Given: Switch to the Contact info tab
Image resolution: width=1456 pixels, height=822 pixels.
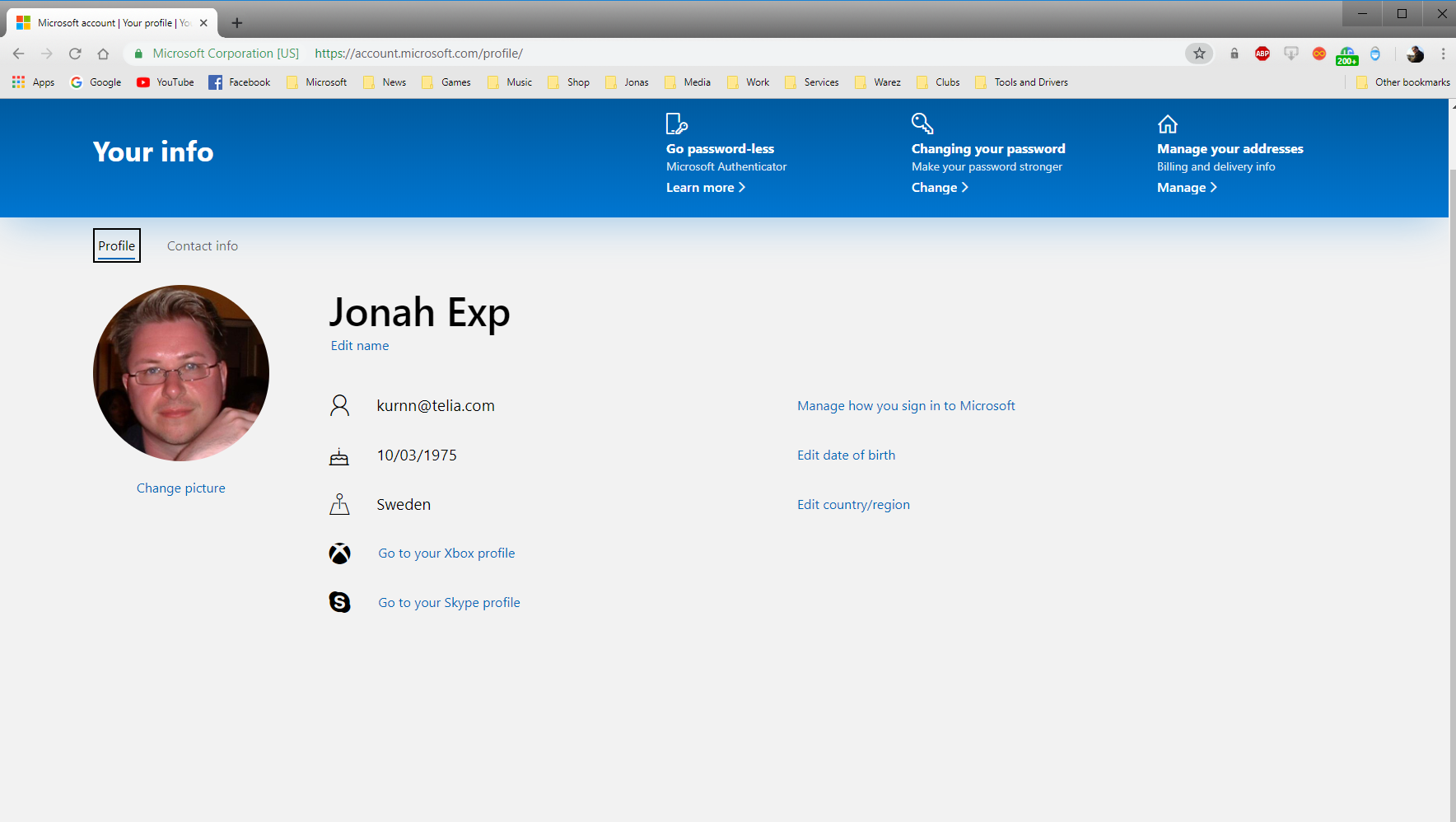Looking at the screenshot, I should 203,245.
